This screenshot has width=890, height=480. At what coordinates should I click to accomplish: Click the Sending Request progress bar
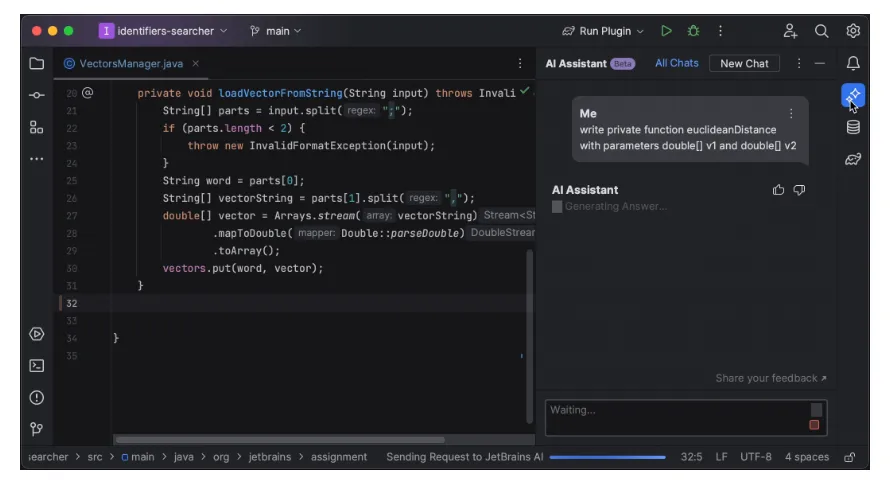pyautogui.click(x=607, y=457)
